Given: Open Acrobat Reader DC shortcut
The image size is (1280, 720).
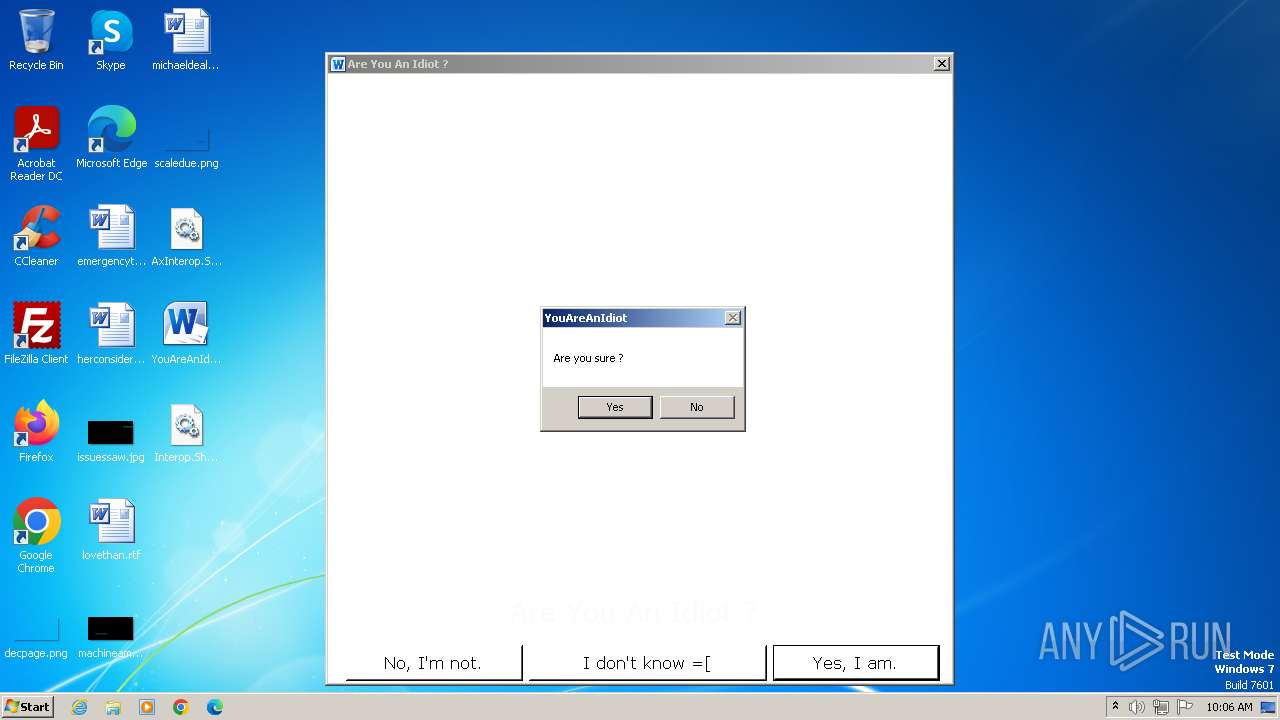Looking at the screenshot, I should (36, 144).
